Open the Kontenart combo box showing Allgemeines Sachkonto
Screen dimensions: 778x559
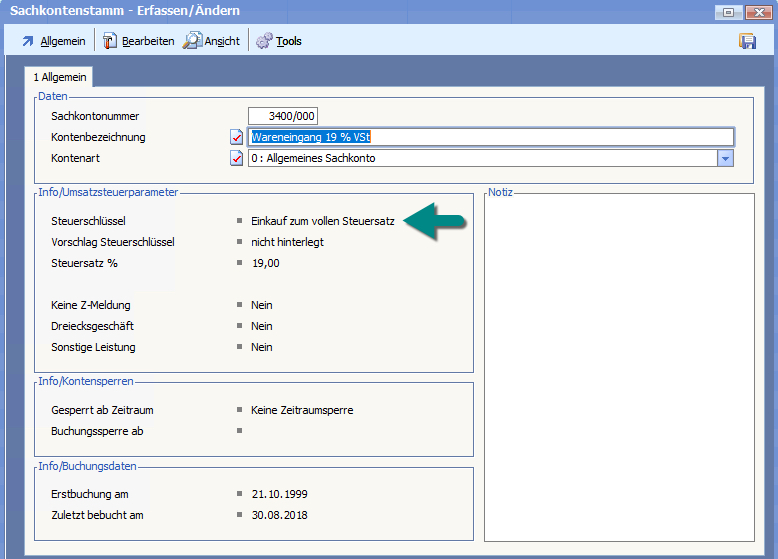click(482, 158)
